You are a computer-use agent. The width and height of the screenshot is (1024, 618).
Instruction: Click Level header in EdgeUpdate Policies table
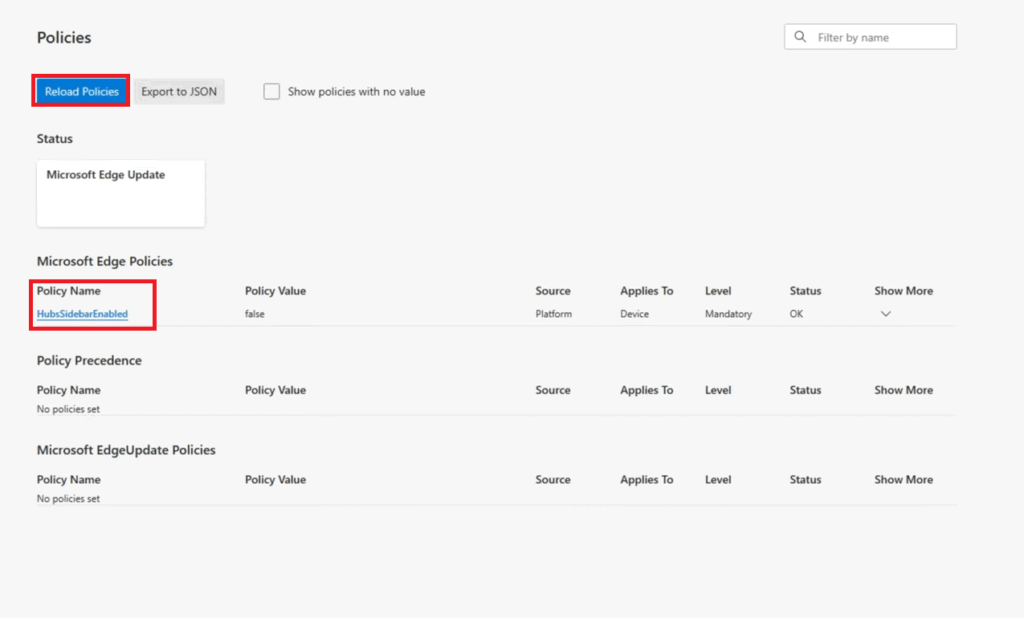pyautogui.click(x=718, y=480)
